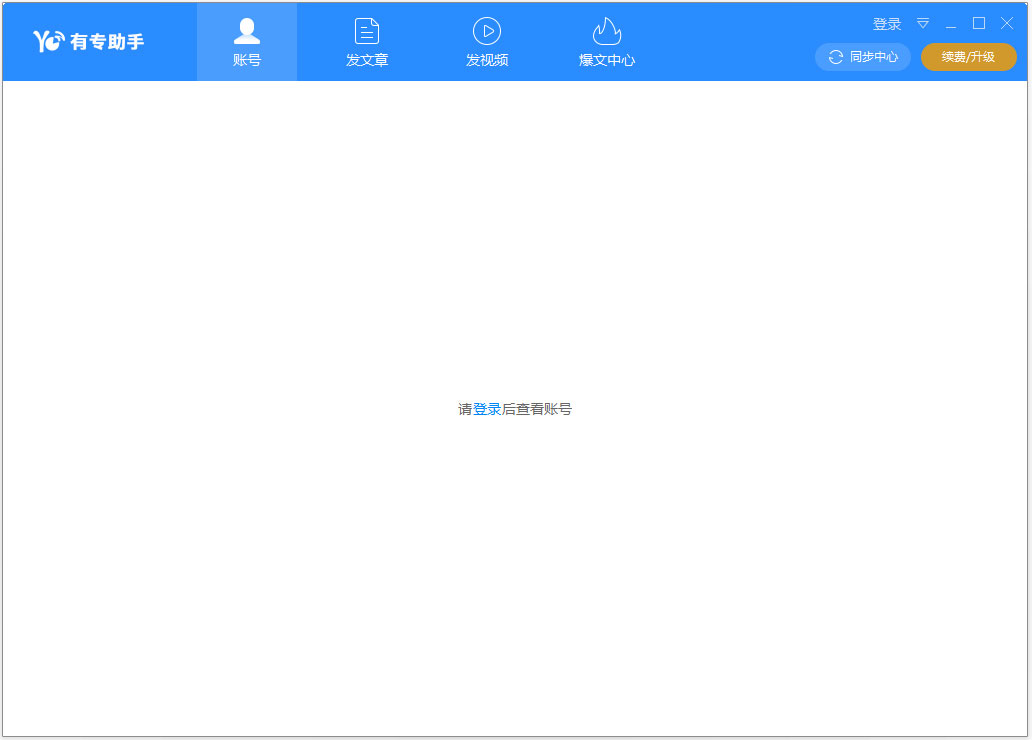This screenshot has height=740, width=1032.
Task: Minimize the 有专助手 window
Action: 951,24
